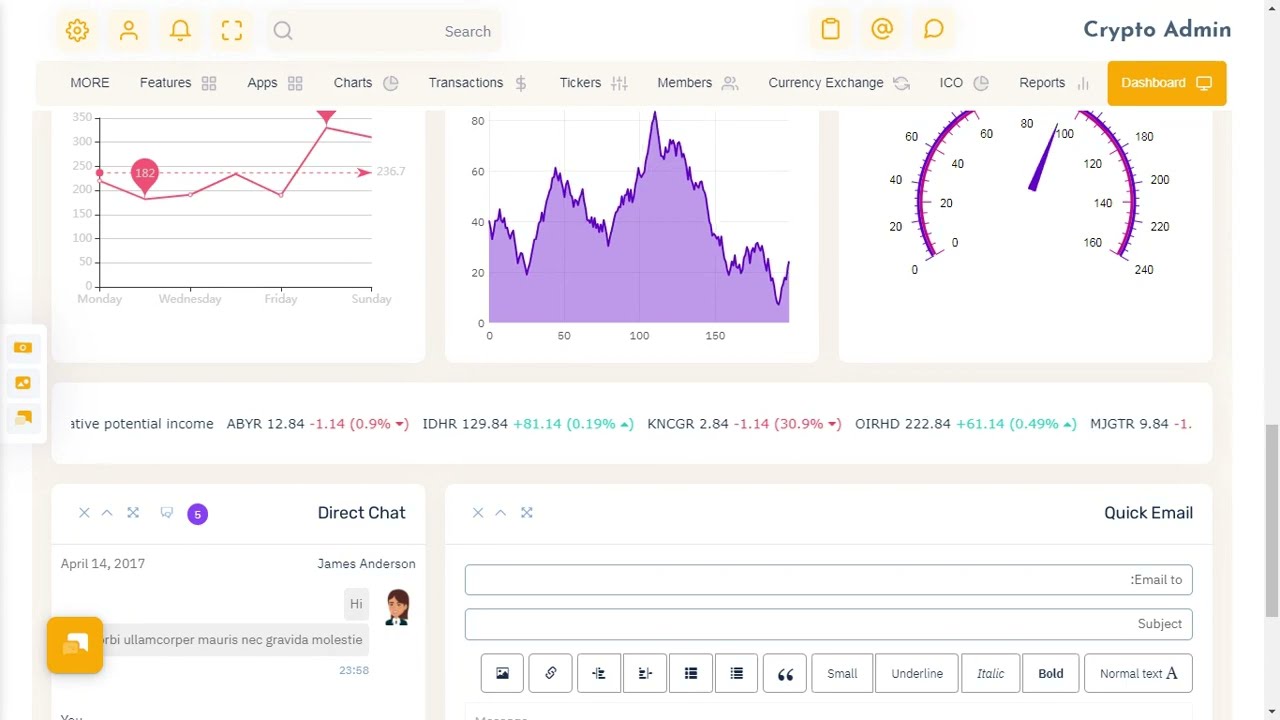Apply Small text style in email editor
Screen dimensions: 1280x720
tap(842, 673)
